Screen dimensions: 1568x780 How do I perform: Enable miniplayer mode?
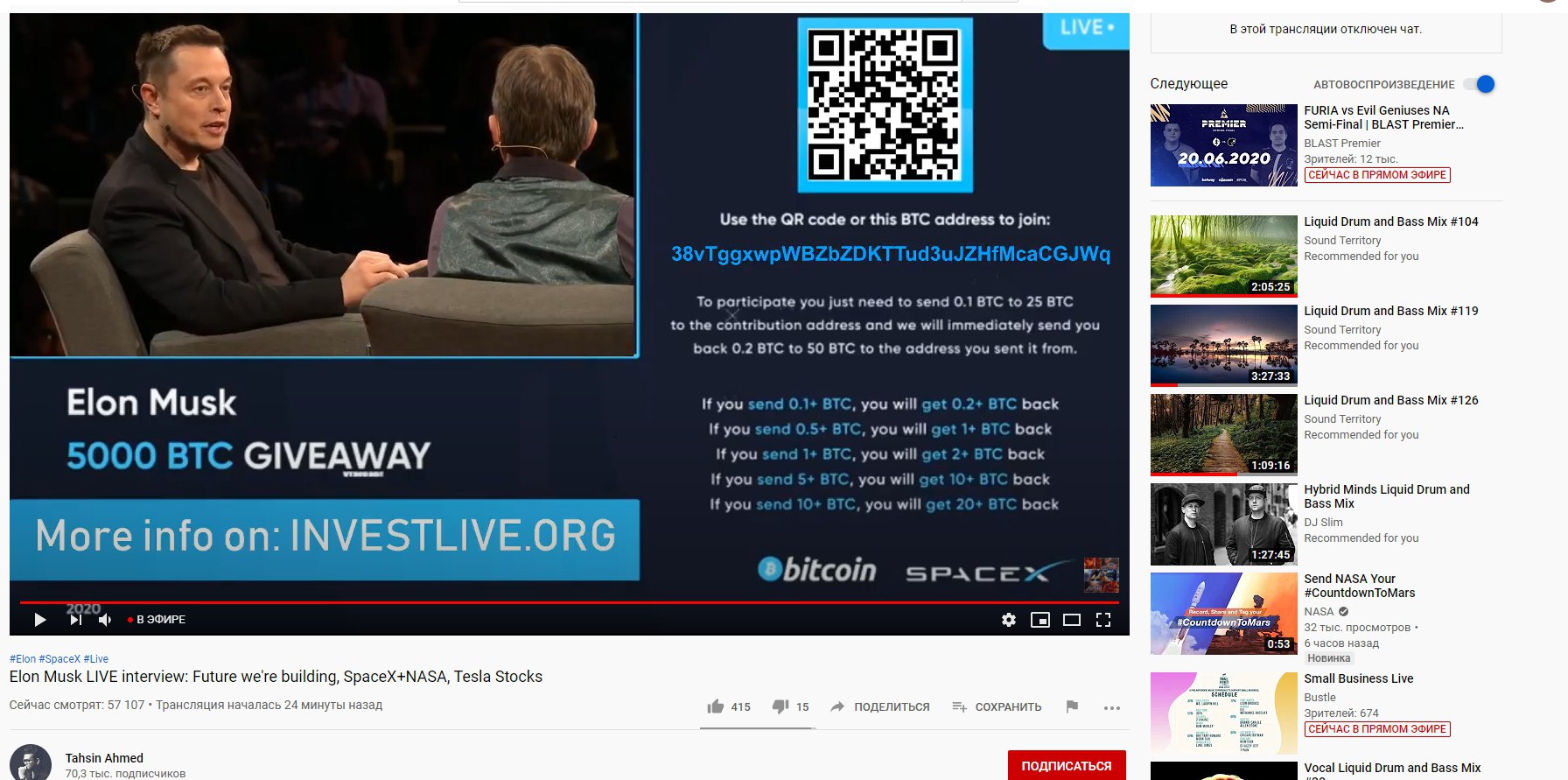point(1040,620)
